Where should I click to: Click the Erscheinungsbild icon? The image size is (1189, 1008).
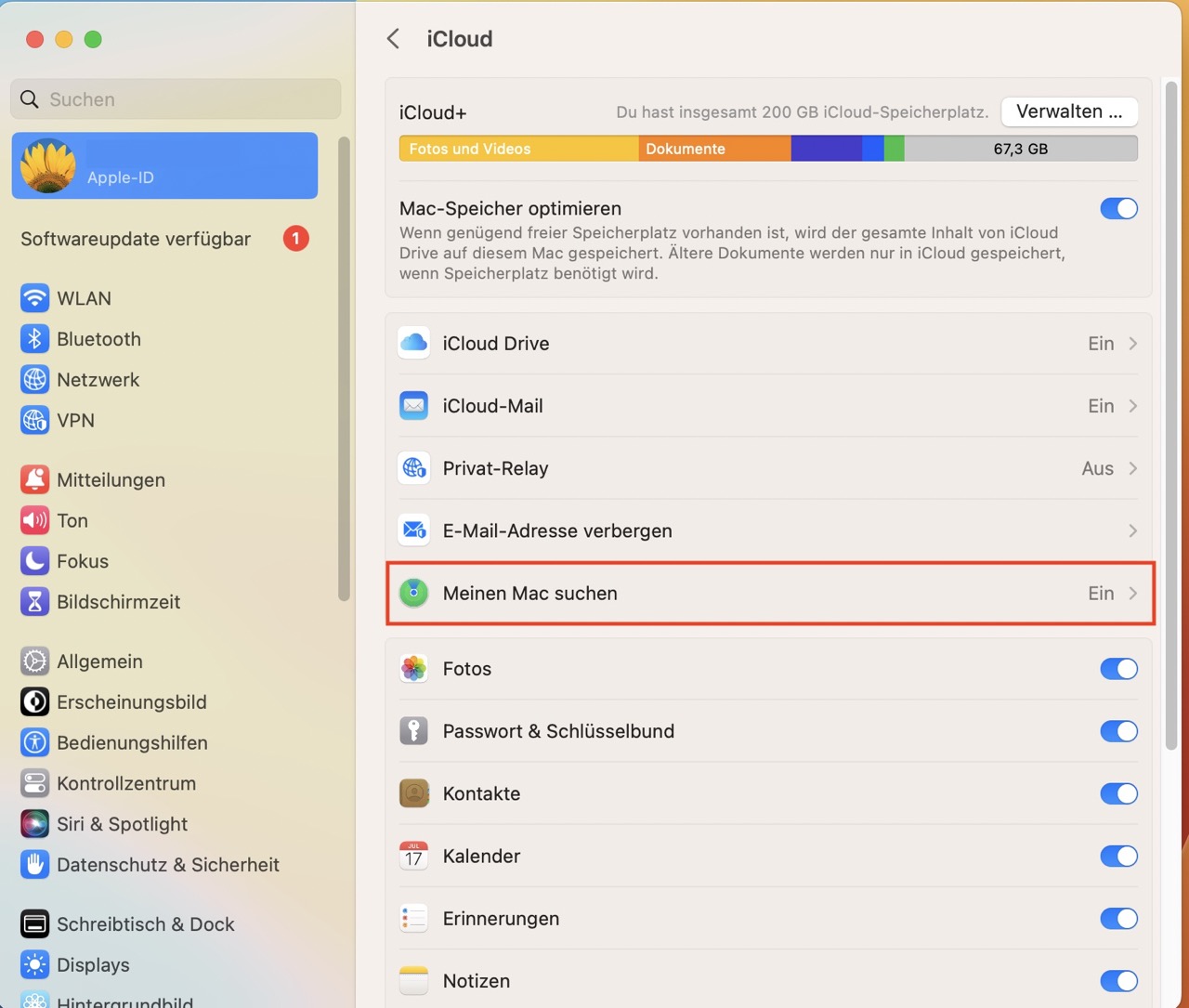pyautogui.click(x=34, y=702)
